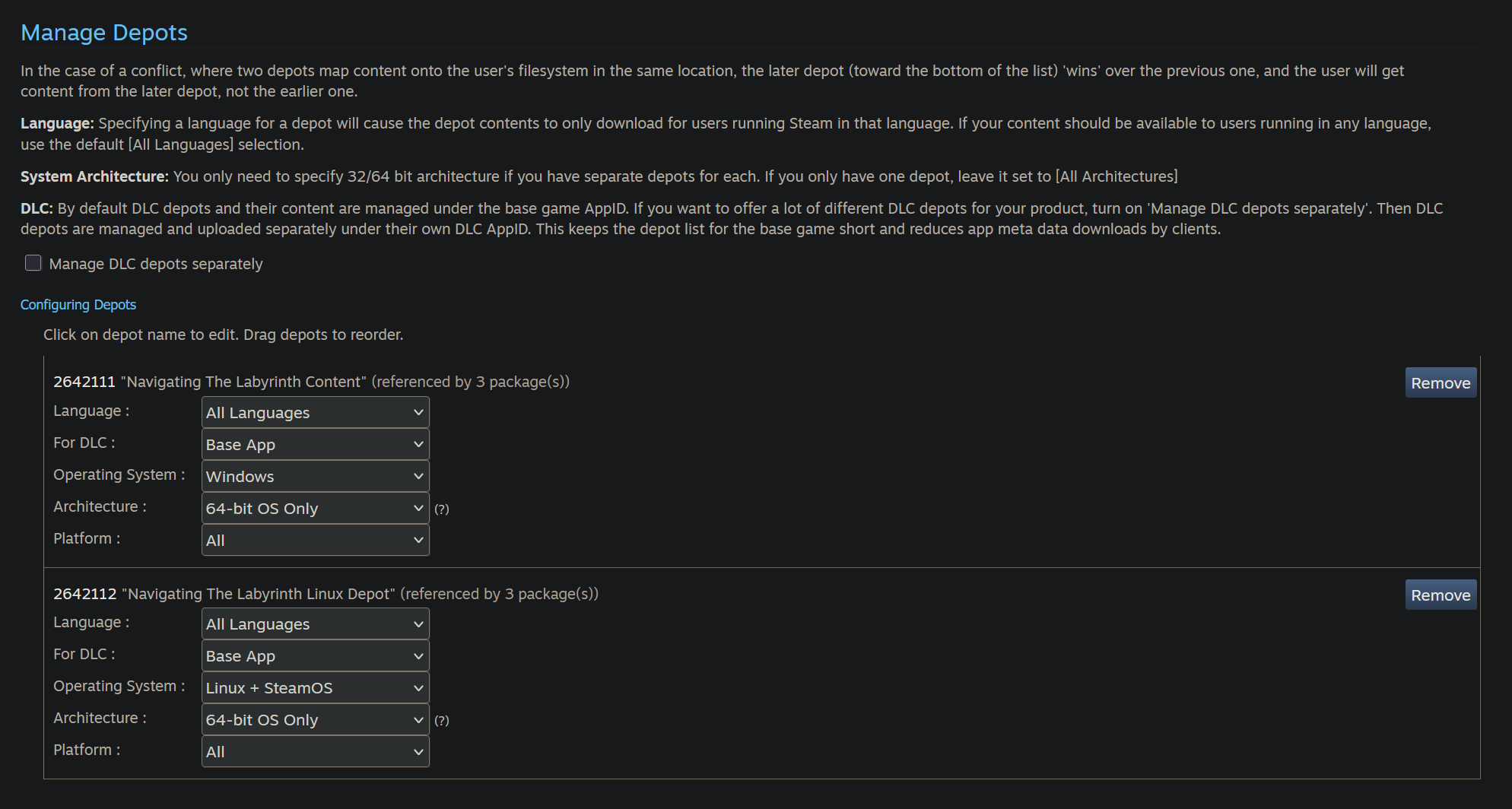Viewport: 1512px width, 809px height.
Task: Click Architecture help (?) for depot 2642111
Action: [x=442, y=509]
